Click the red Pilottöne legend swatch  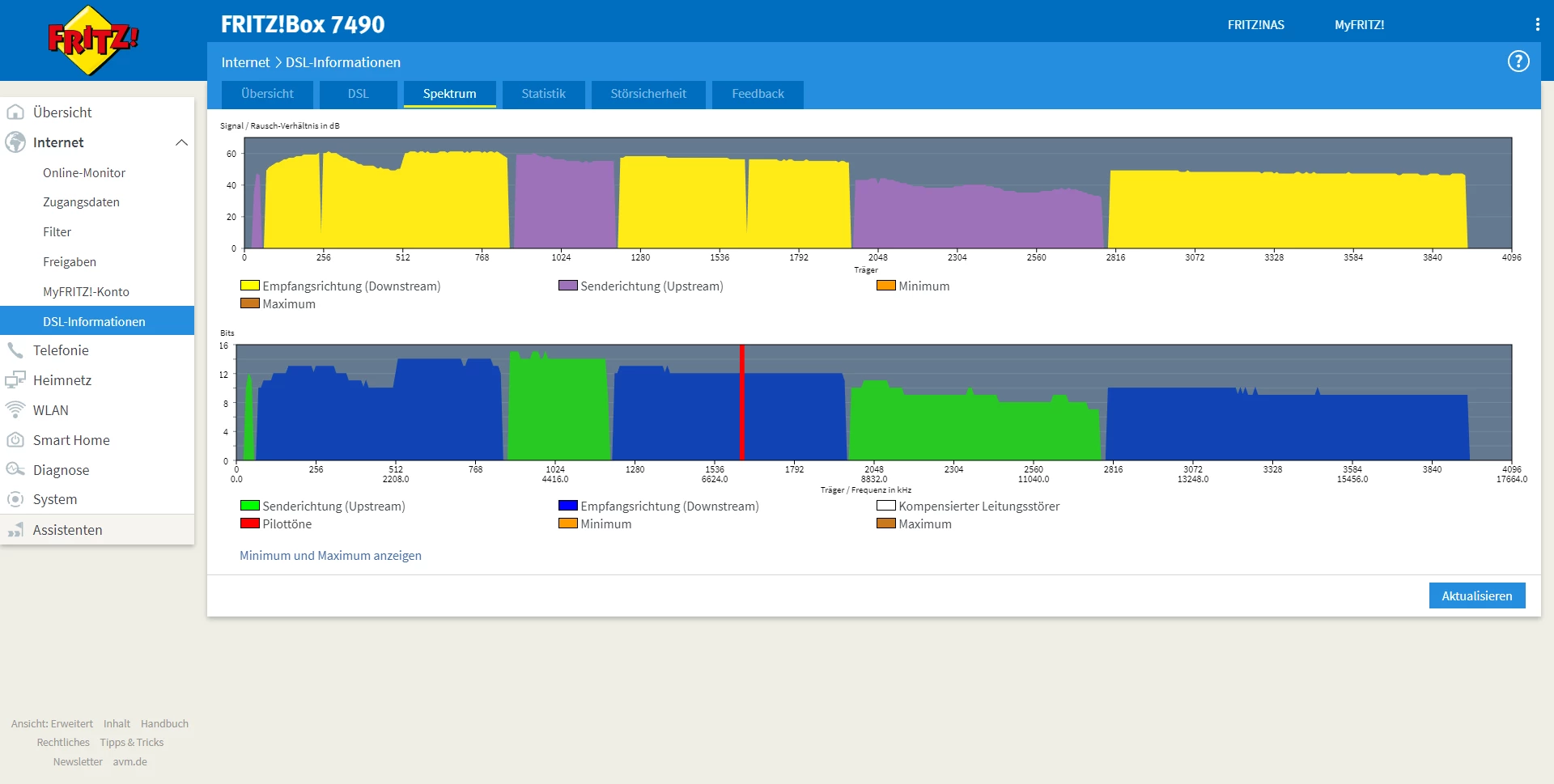tap(250, 523)
